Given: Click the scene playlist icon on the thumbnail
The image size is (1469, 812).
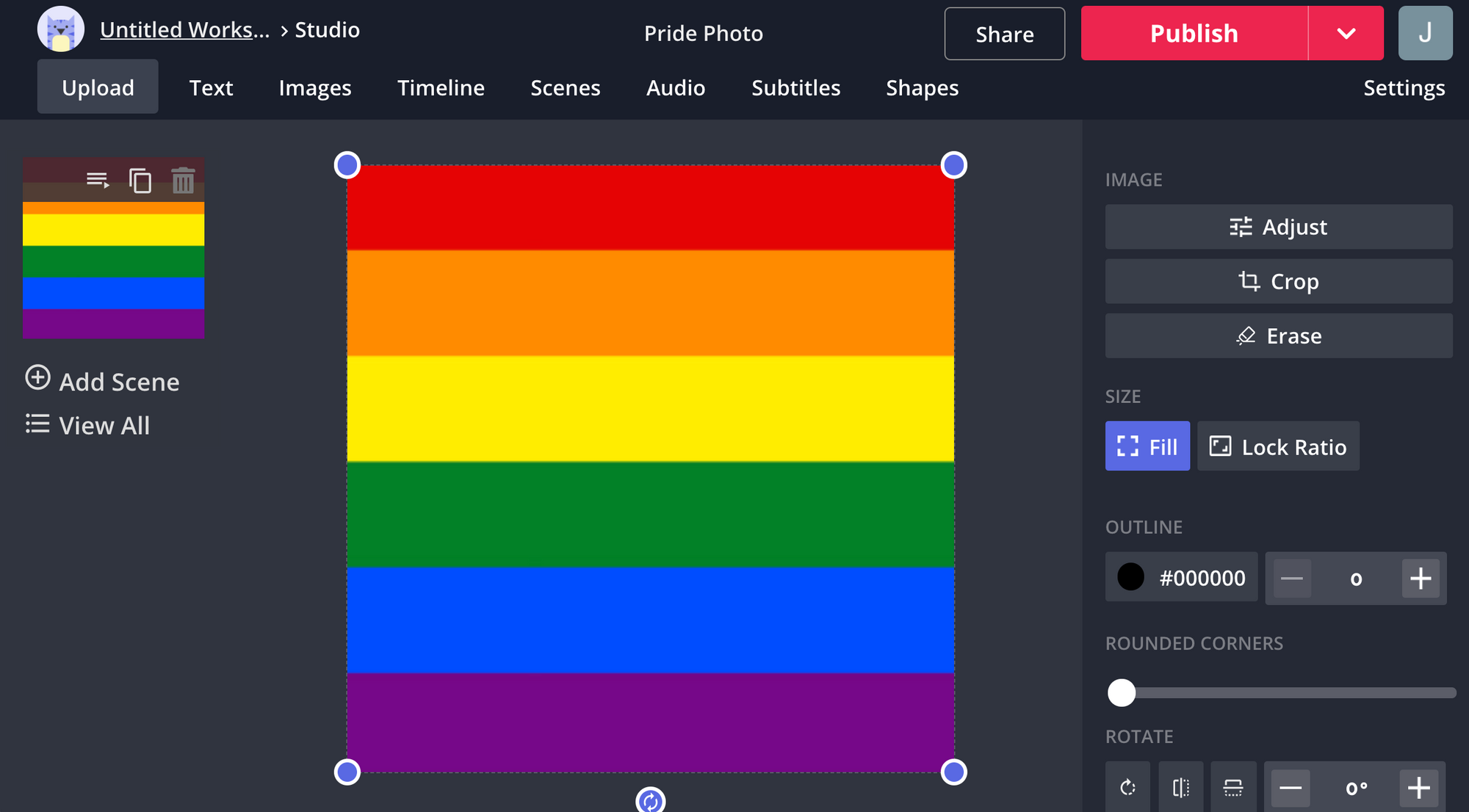Looking at the screenshot, I should pyautogui.click(x=97, y=181).
